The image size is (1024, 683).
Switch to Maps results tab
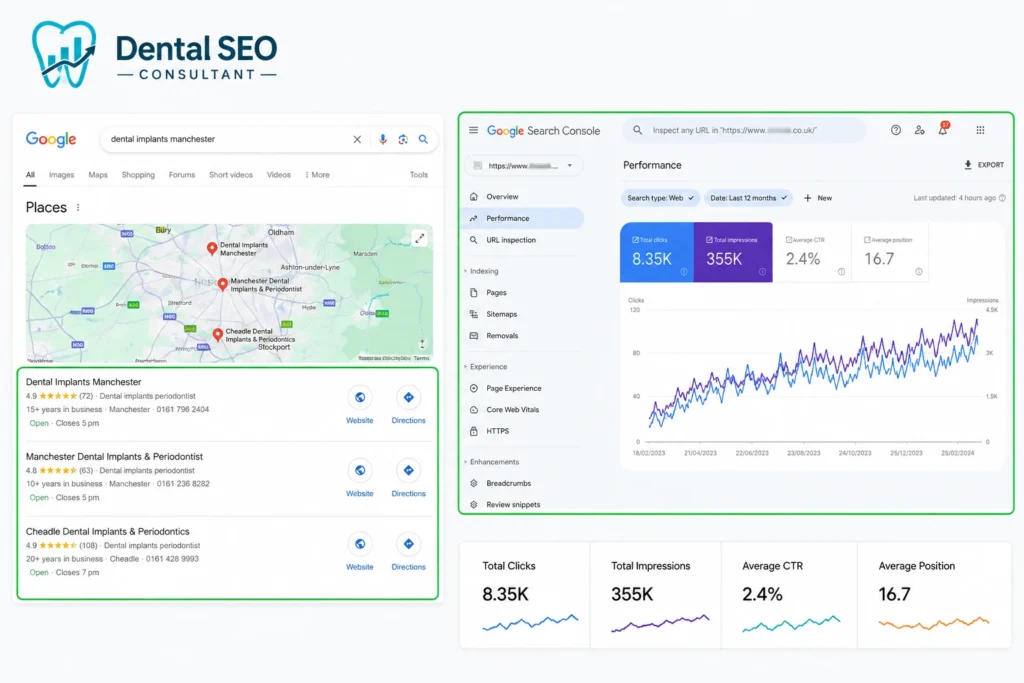pyautogui.click(x=98, y=175)
